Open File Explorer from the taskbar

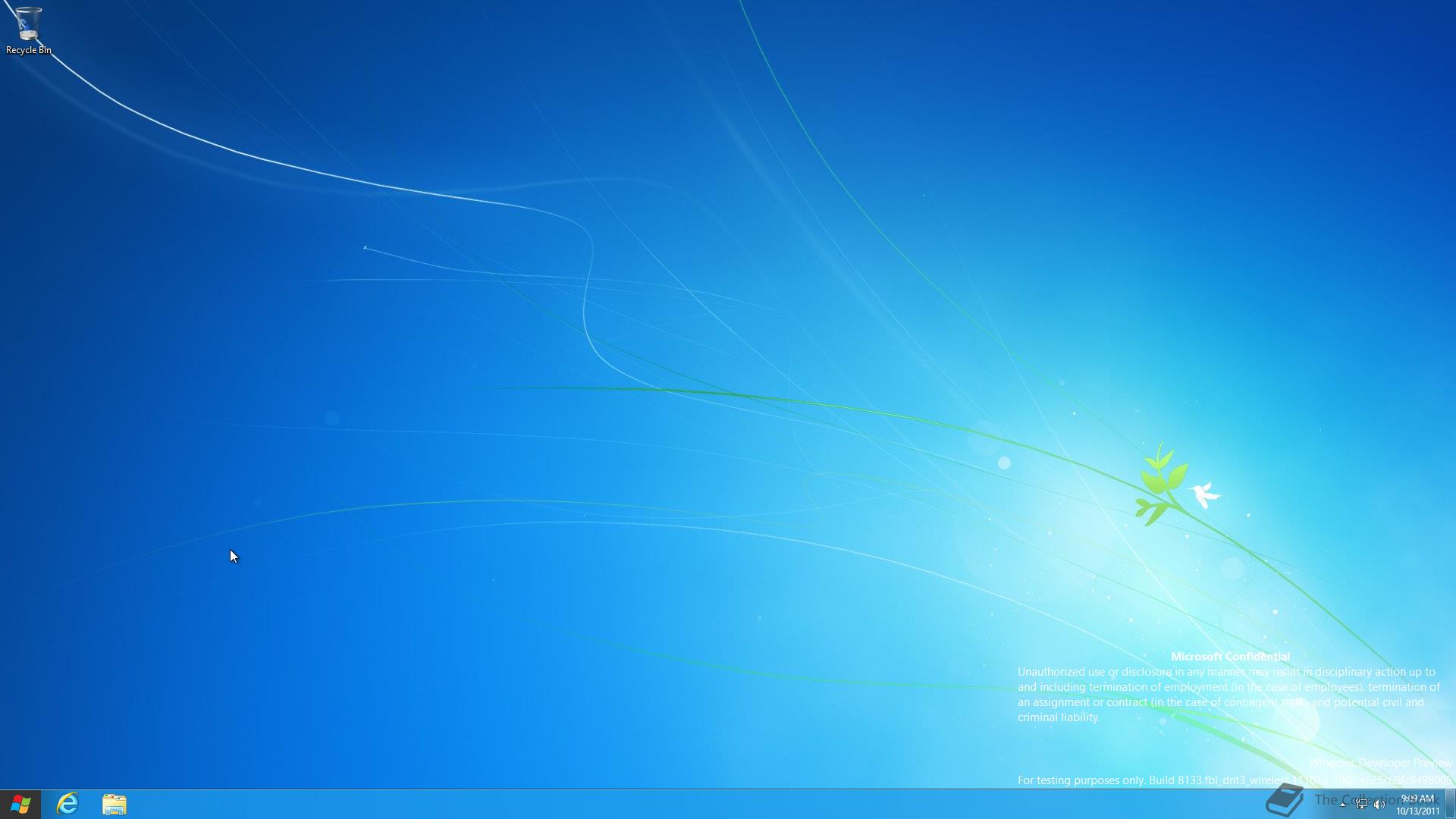pyautogui.click(x=115, y=804)
